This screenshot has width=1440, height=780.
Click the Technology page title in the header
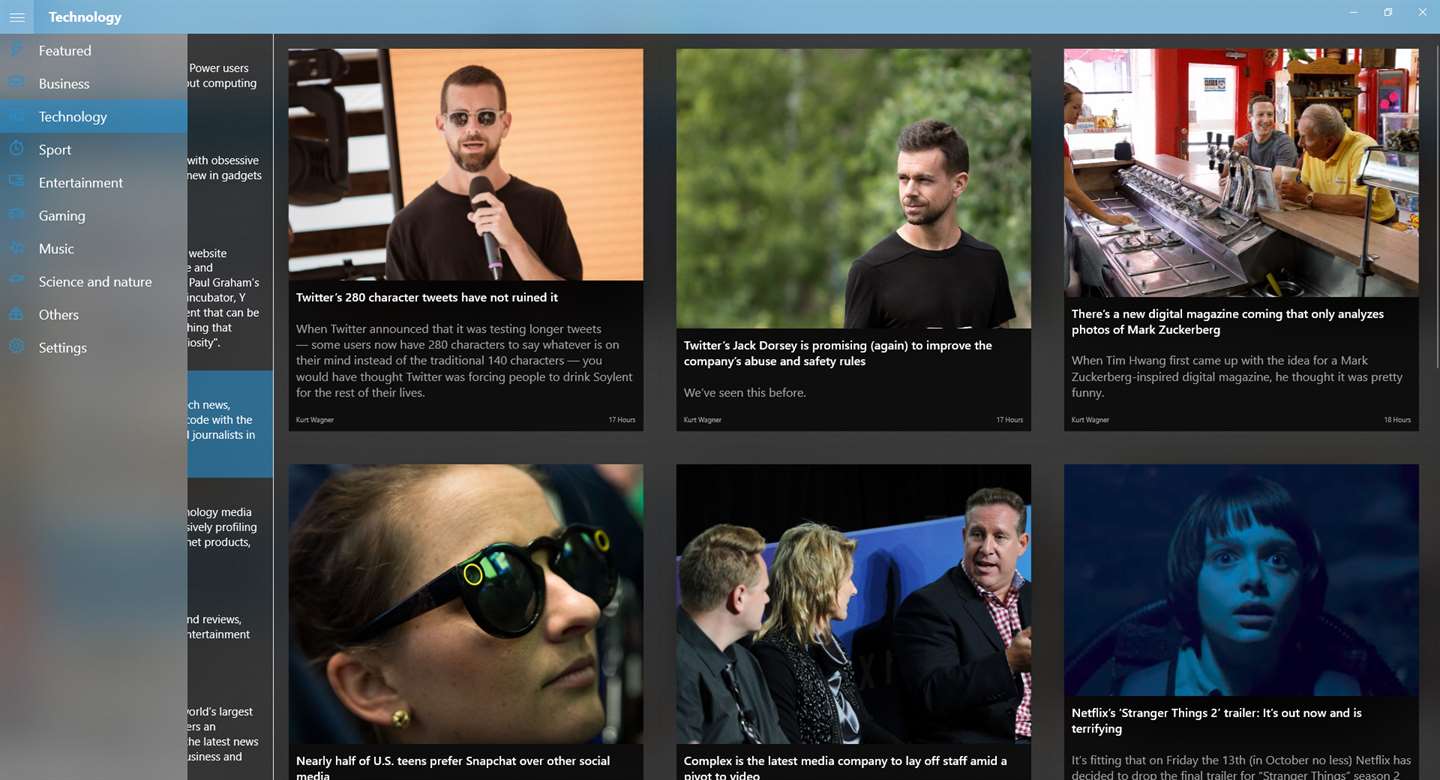coord(85,17)
